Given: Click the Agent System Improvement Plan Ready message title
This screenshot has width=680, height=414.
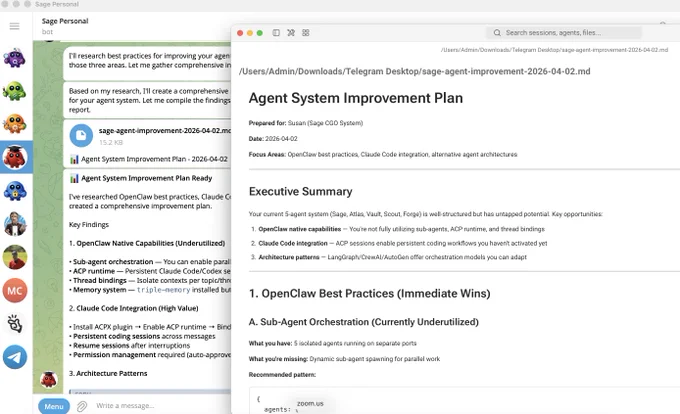Looking at the screenshot, I should click(147, 178).
